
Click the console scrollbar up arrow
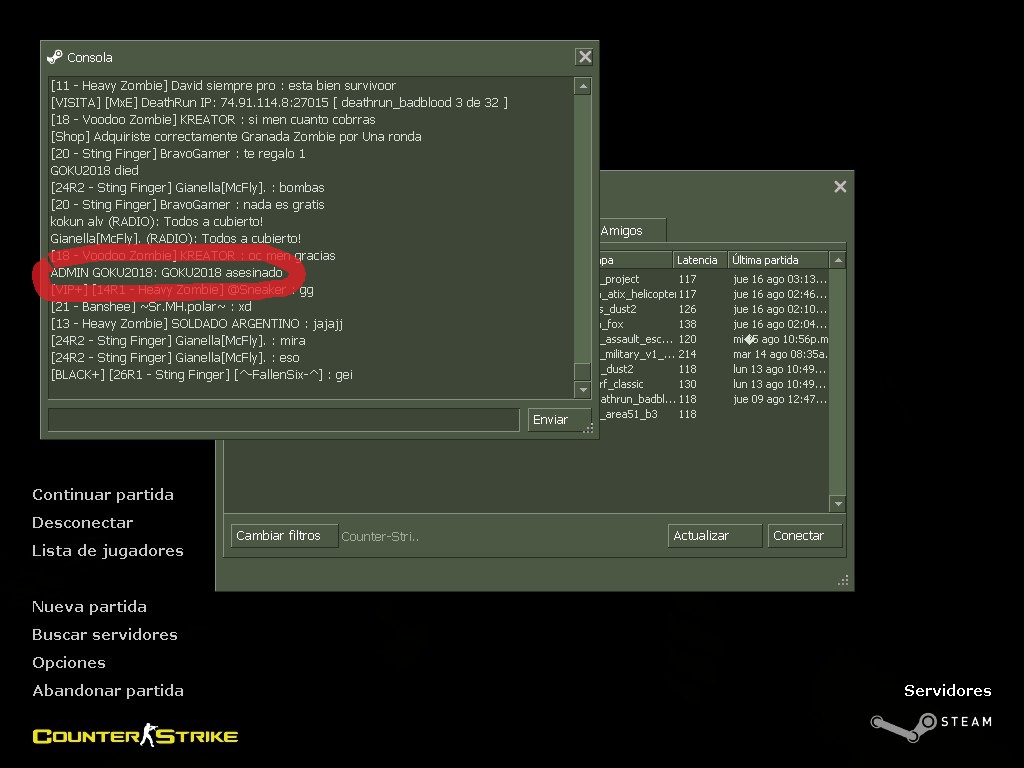coord(583,86)
